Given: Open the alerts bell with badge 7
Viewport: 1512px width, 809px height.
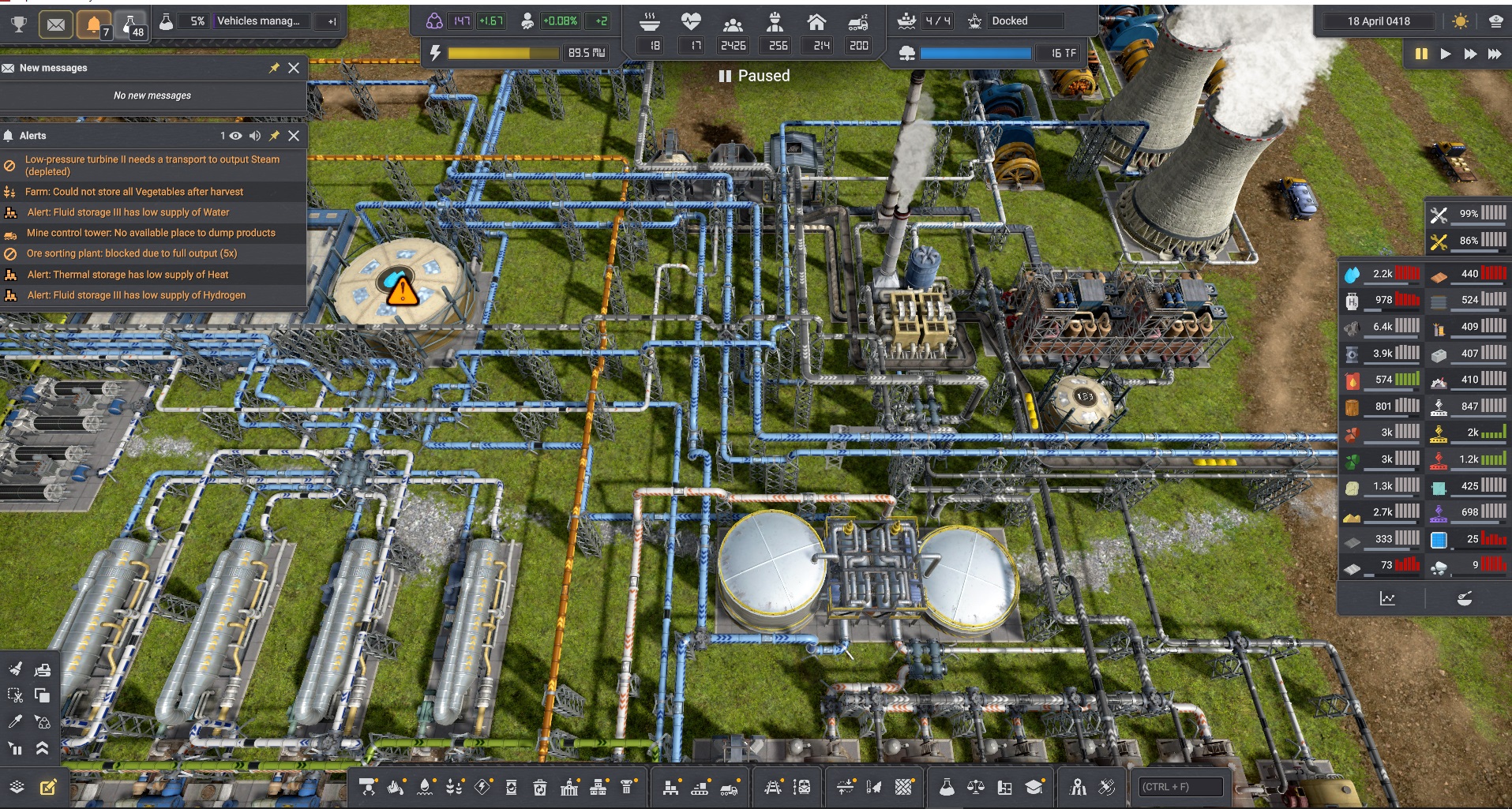Looking at the screenshot, I should pyautogui.click(x=93, y=24).
